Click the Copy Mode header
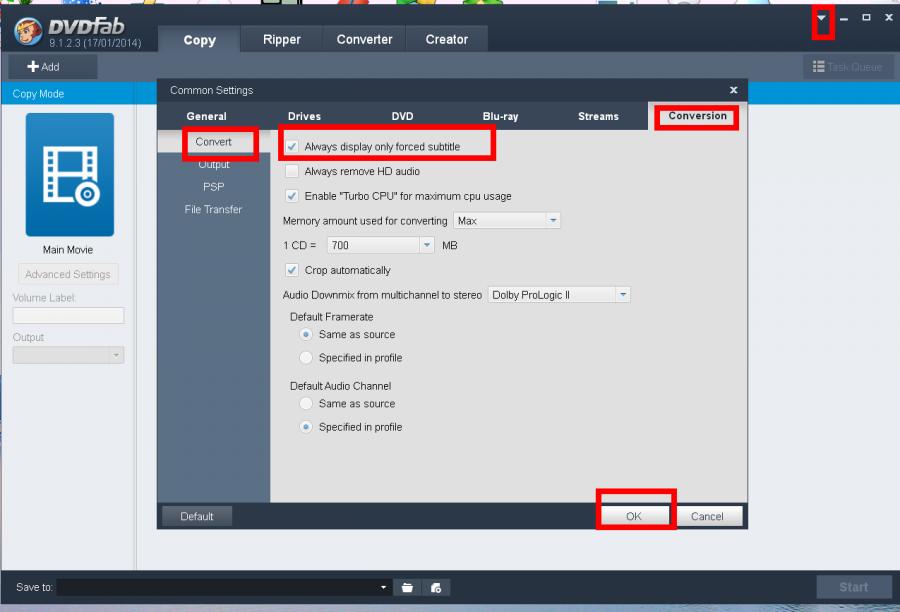 [x=38, y=94]
